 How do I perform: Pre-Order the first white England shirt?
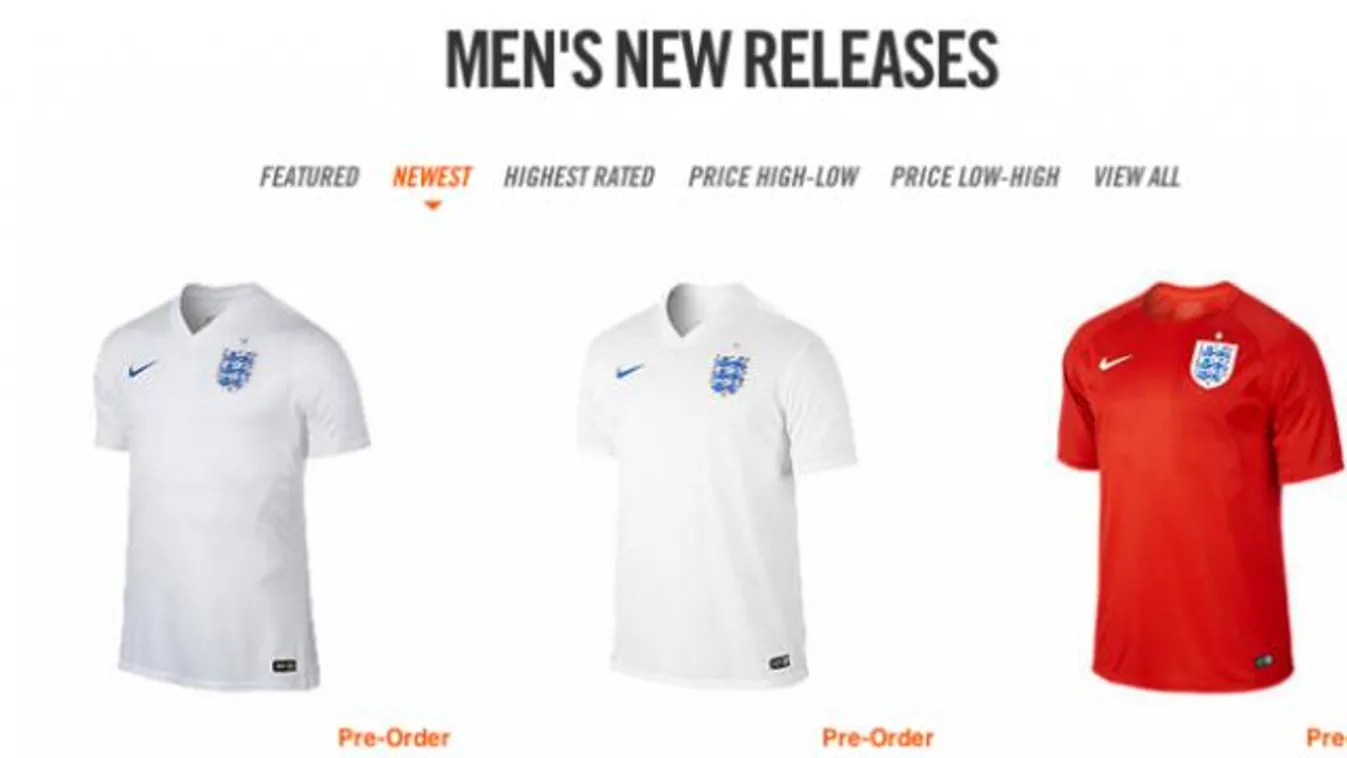(x=394, y=738)
